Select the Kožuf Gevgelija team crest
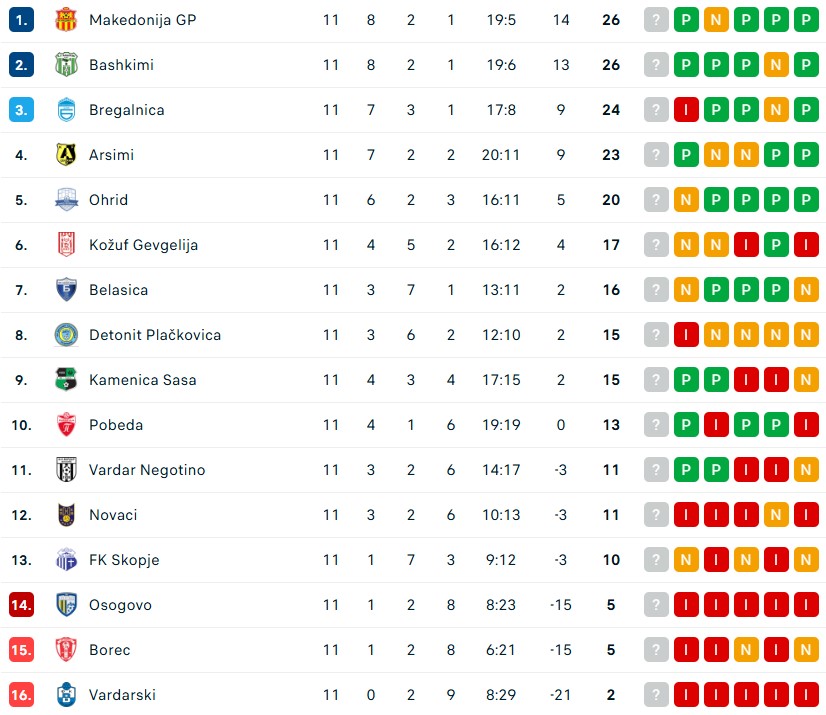This screenshot has height=715, width=826. tap(66, 245)
